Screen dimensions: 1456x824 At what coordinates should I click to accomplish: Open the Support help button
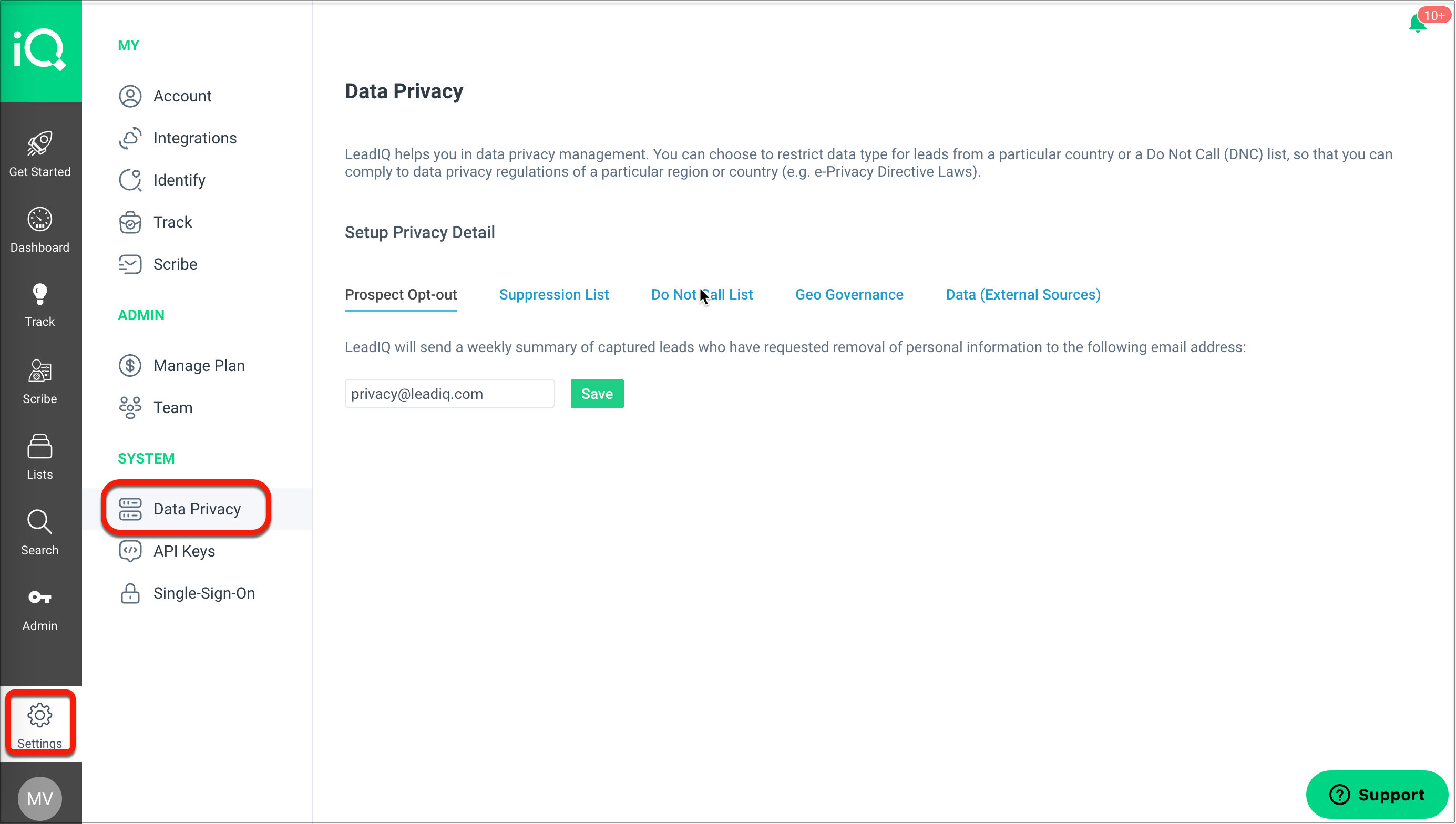pyautogui.click(x=1376, y=794)
